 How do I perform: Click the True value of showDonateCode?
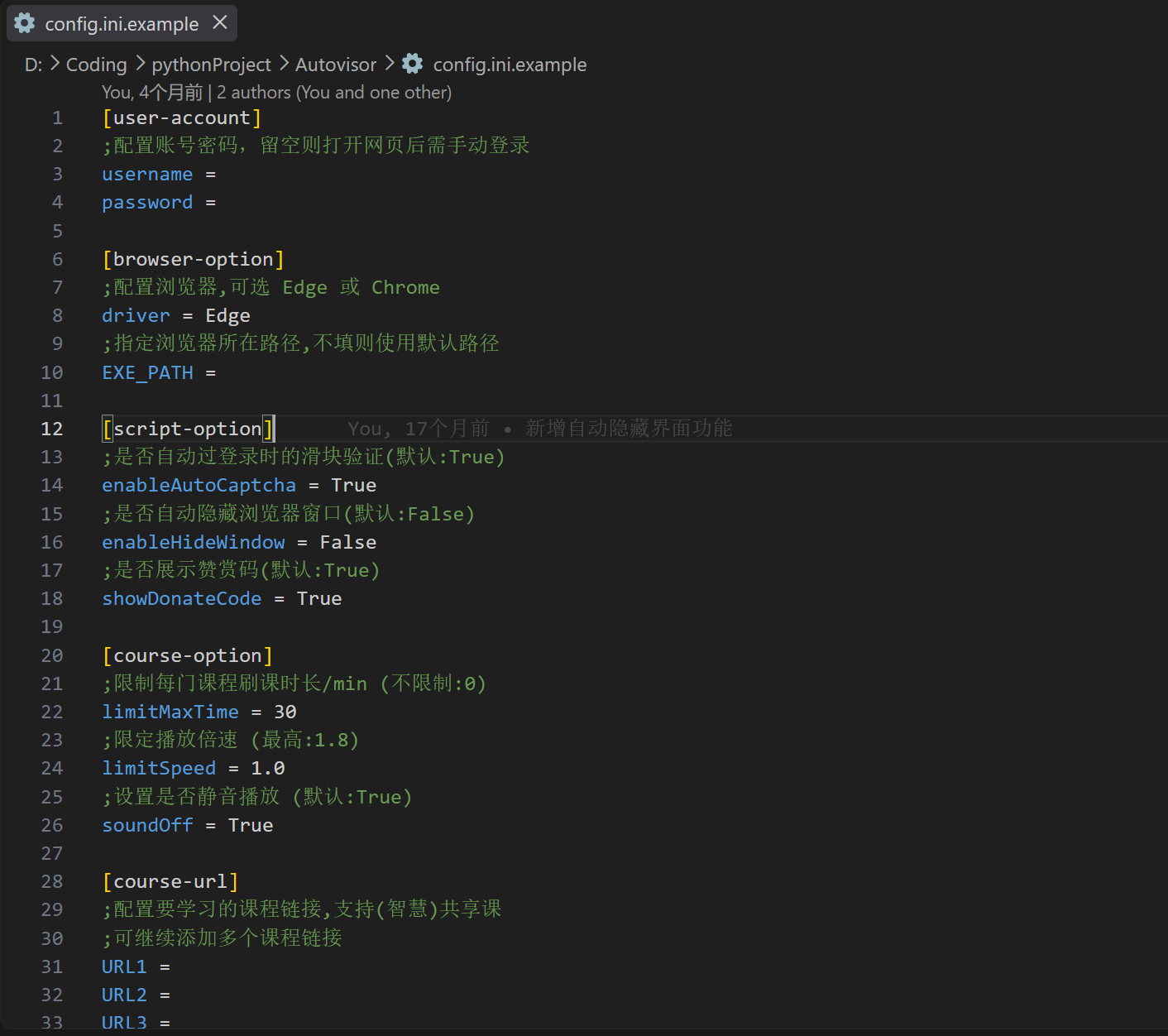tap(319, 599)
